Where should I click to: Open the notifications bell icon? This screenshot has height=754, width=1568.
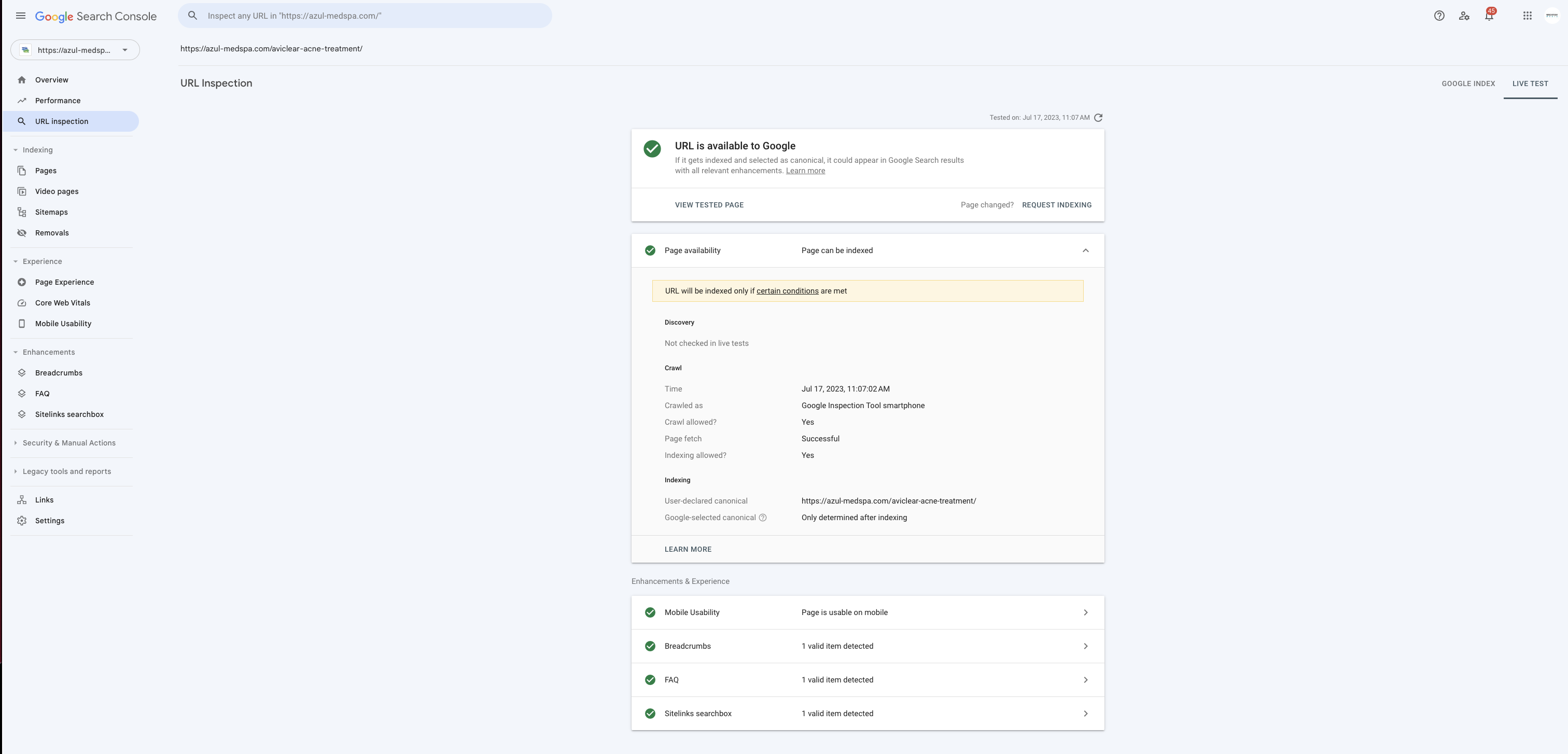[x=1489, y=16]
